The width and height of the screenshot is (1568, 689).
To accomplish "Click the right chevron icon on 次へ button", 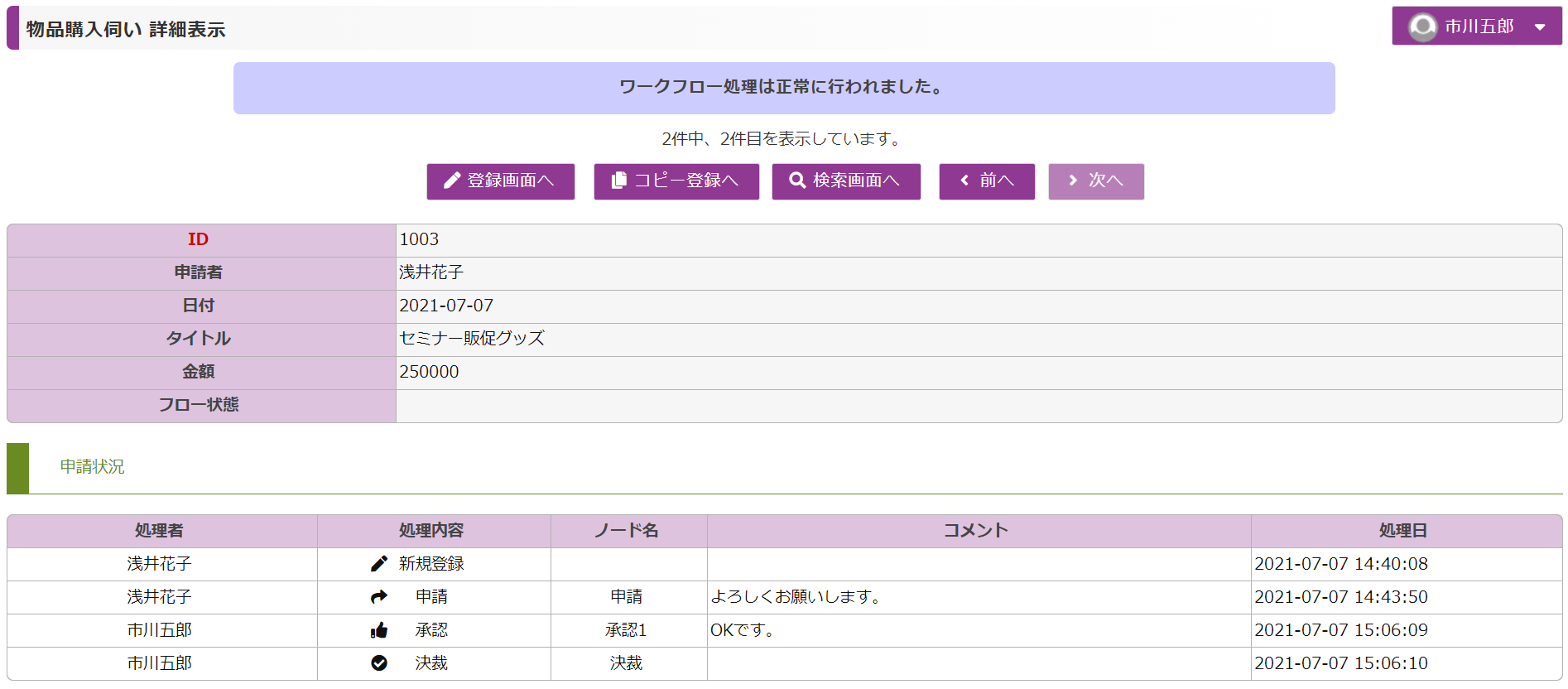I will click(x=1073, y=181).
